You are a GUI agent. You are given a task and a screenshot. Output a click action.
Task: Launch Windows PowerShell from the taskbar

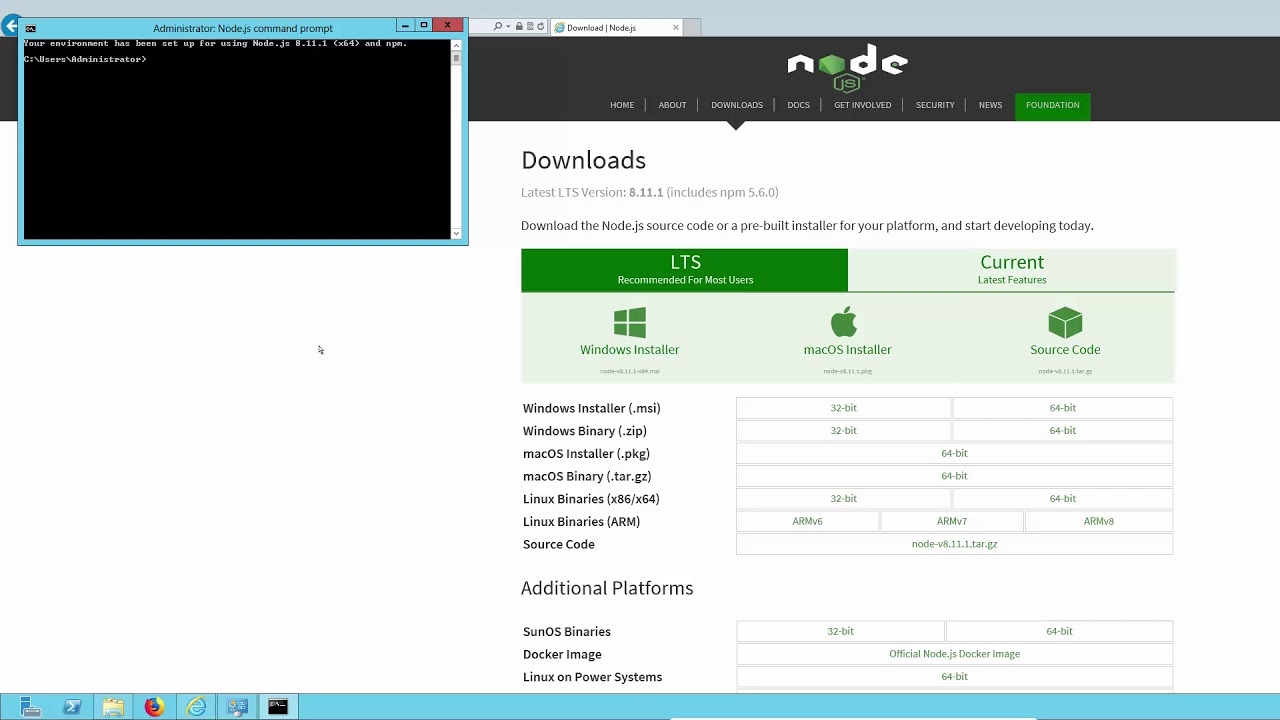(72, 707)
